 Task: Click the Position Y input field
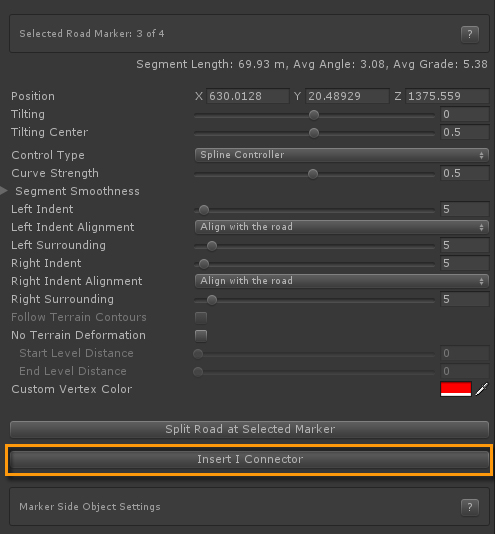tap(347, 96)
